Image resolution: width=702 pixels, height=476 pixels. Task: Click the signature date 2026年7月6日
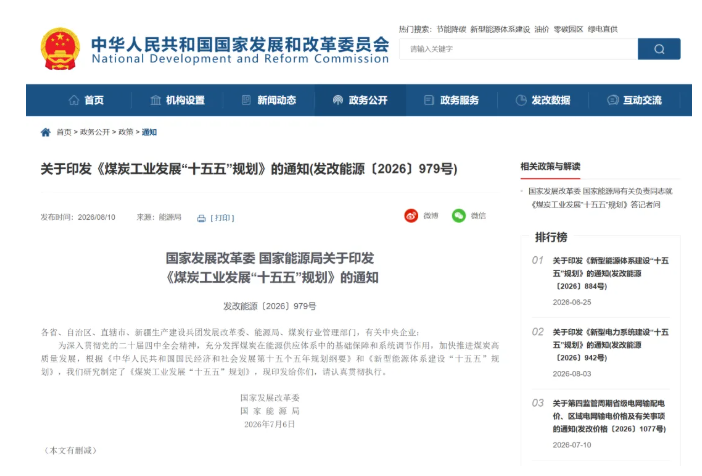tap(270, 424)
